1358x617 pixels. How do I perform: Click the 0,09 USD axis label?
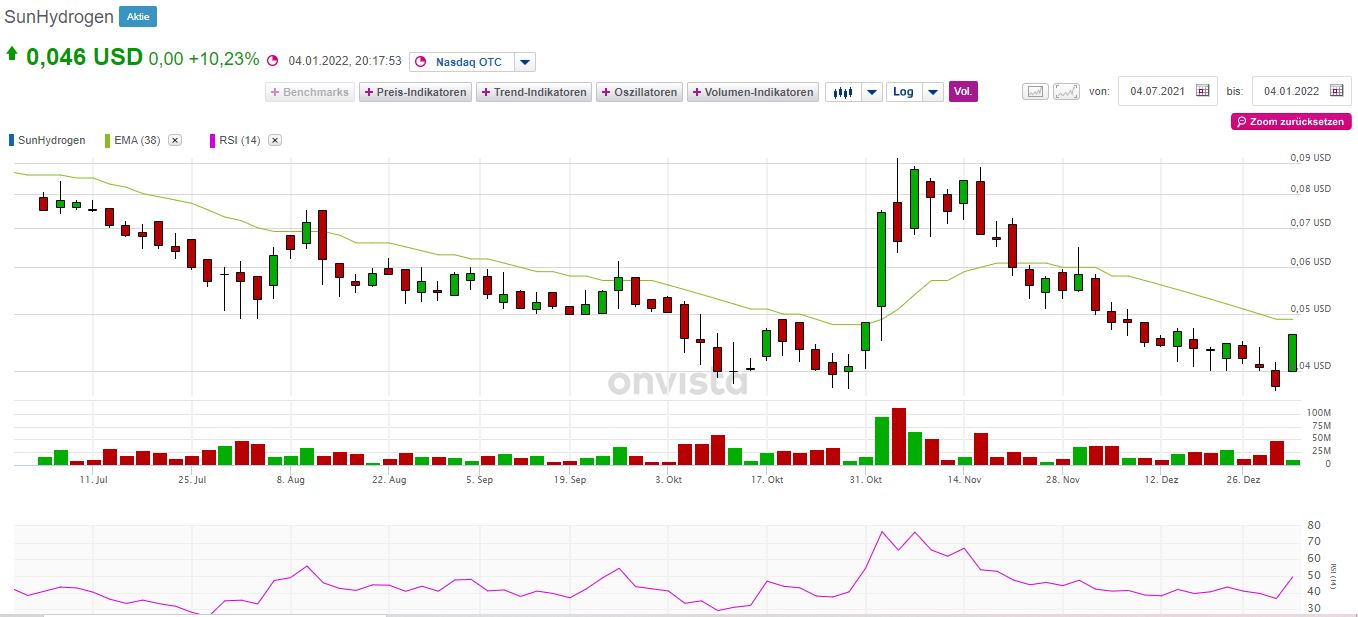[x=1310, y=158]
